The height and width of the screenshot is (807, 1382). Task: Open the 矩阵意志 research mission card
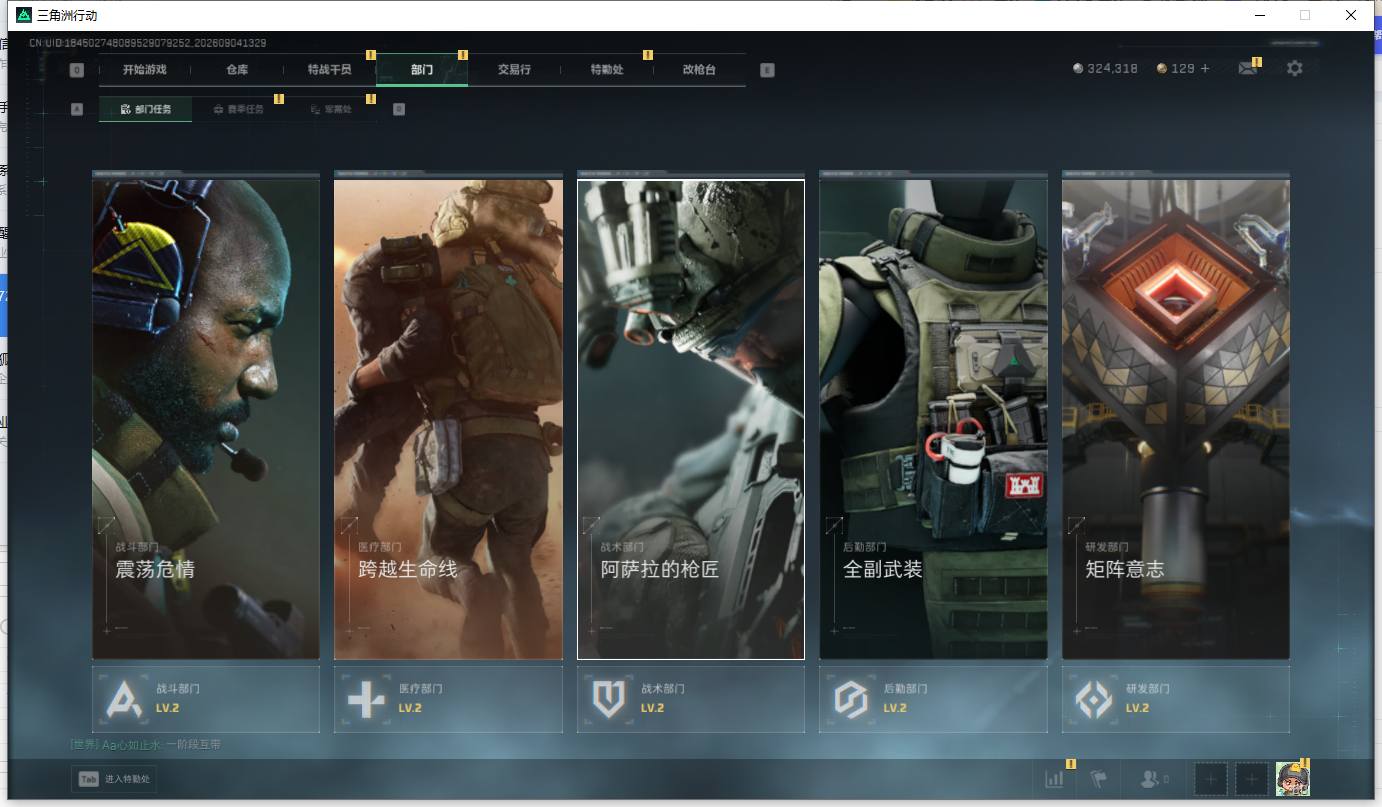tap(1176, 419)
